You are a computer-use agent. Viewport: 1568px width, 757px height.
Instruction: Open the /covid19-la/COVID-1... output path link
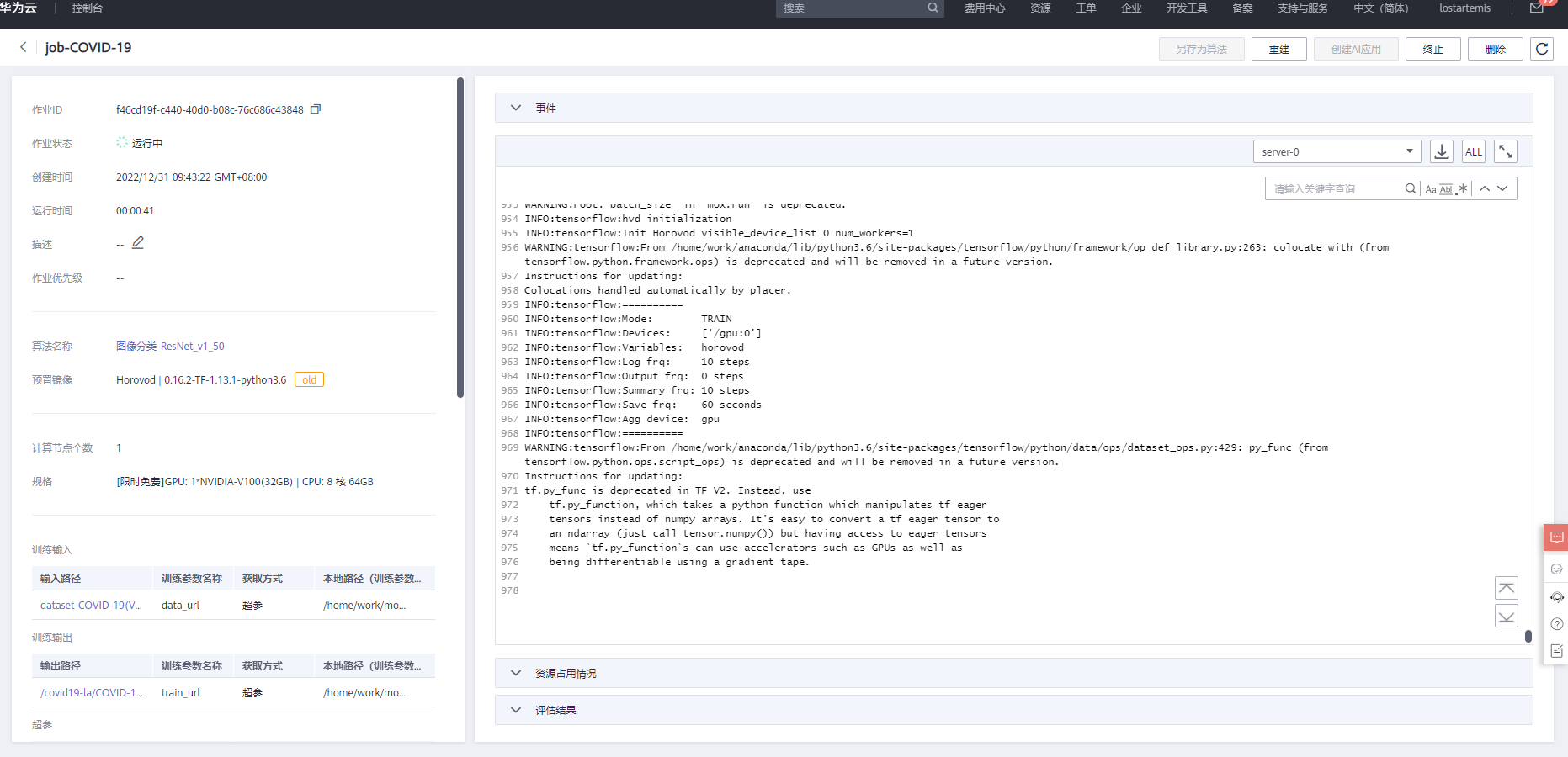(x=92, y=692)
